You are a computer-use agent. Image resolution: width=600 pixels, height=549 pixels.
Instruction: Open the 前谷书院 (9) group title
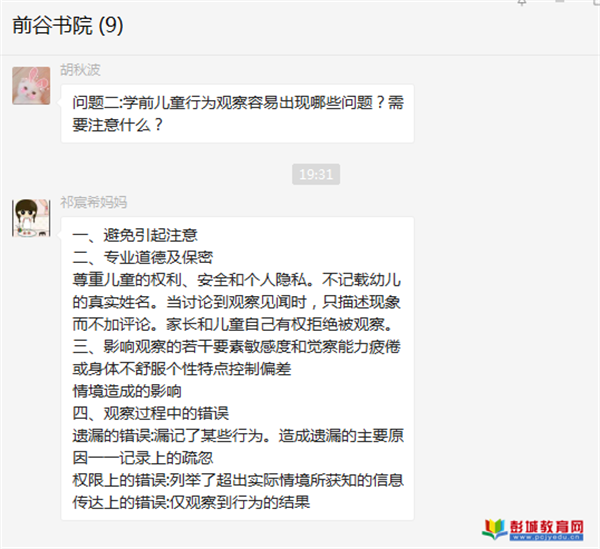[68, 26]
